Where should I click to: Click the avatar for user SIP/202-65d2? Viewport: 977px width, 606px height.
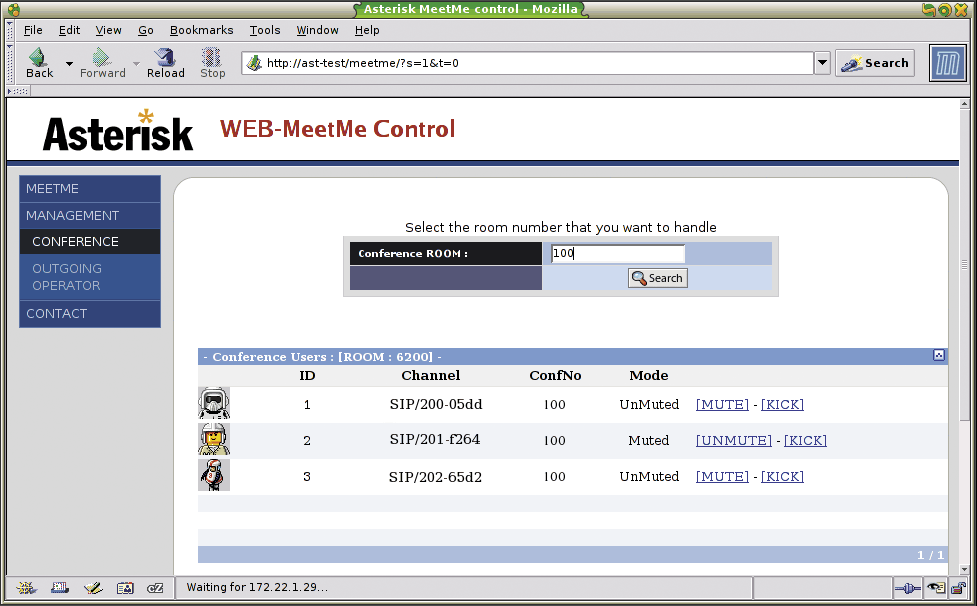[214, 475]
